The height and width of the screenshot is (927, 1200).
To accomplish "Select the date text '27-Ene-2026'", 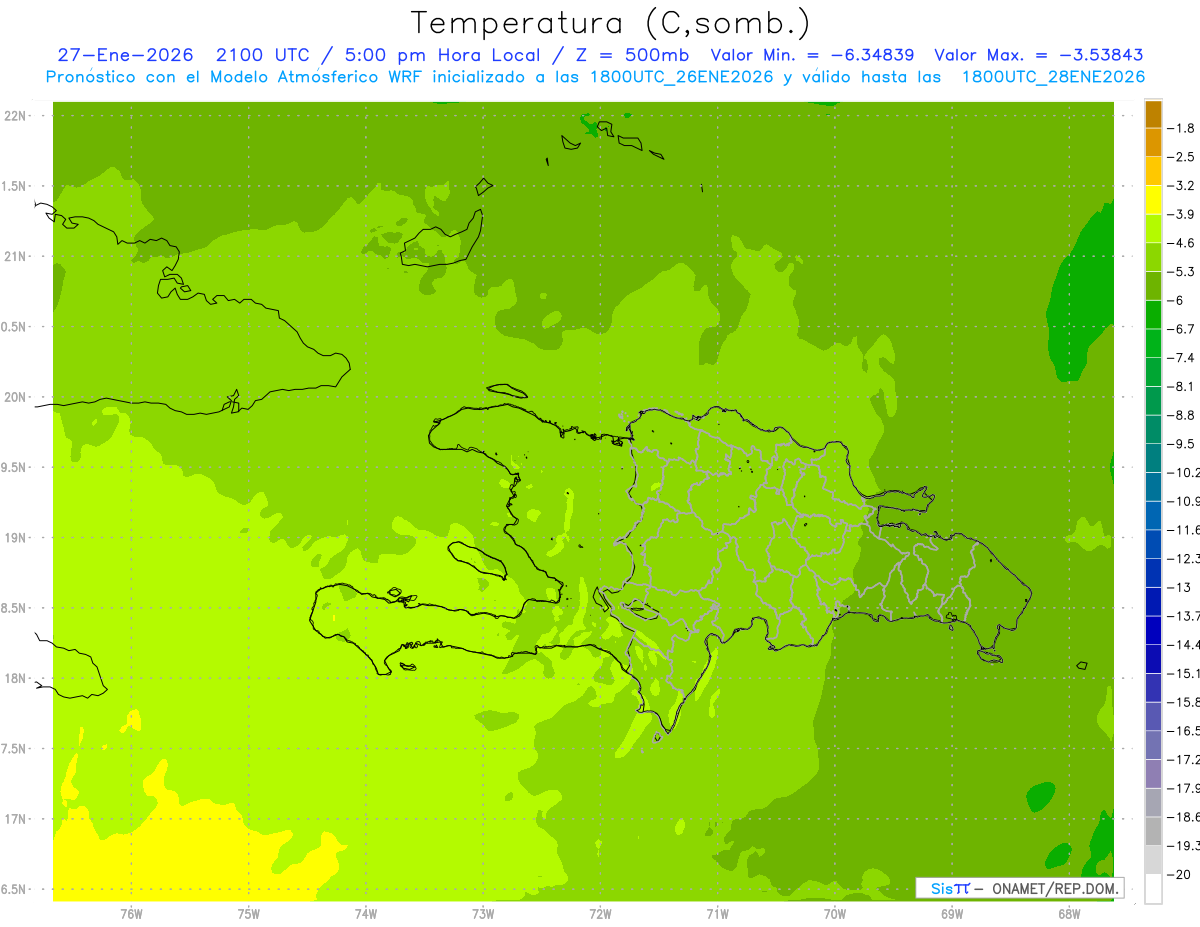I will point(126,55).
